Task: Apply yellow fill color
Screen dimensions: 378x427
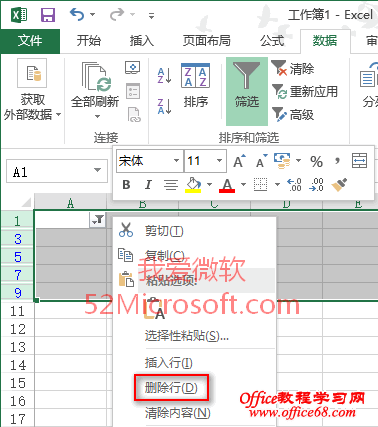Action: [193, 185]
